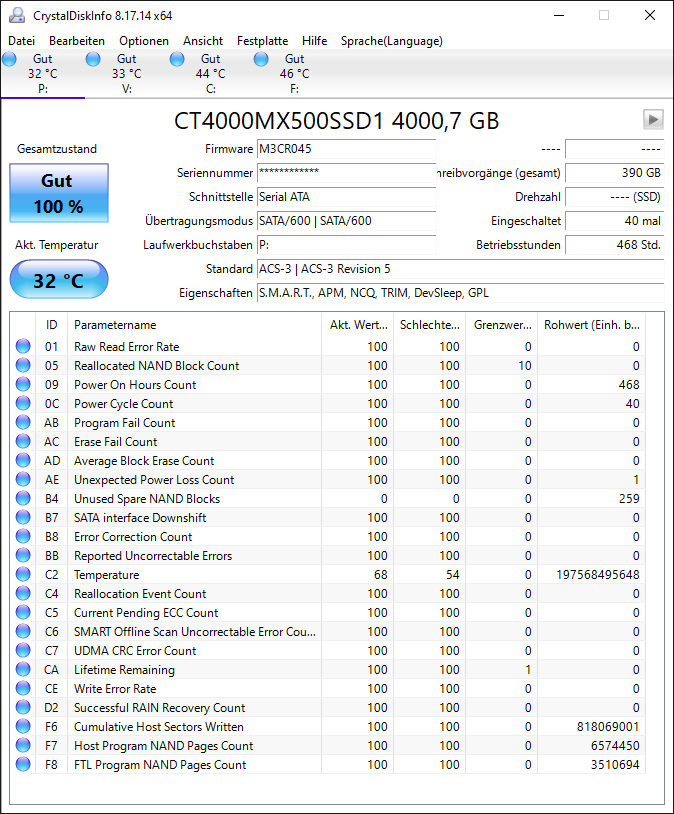
Task: Click the status orb of Unused Spare NAND Blocks
Action: pyautogui.click(x=23, y=498)
